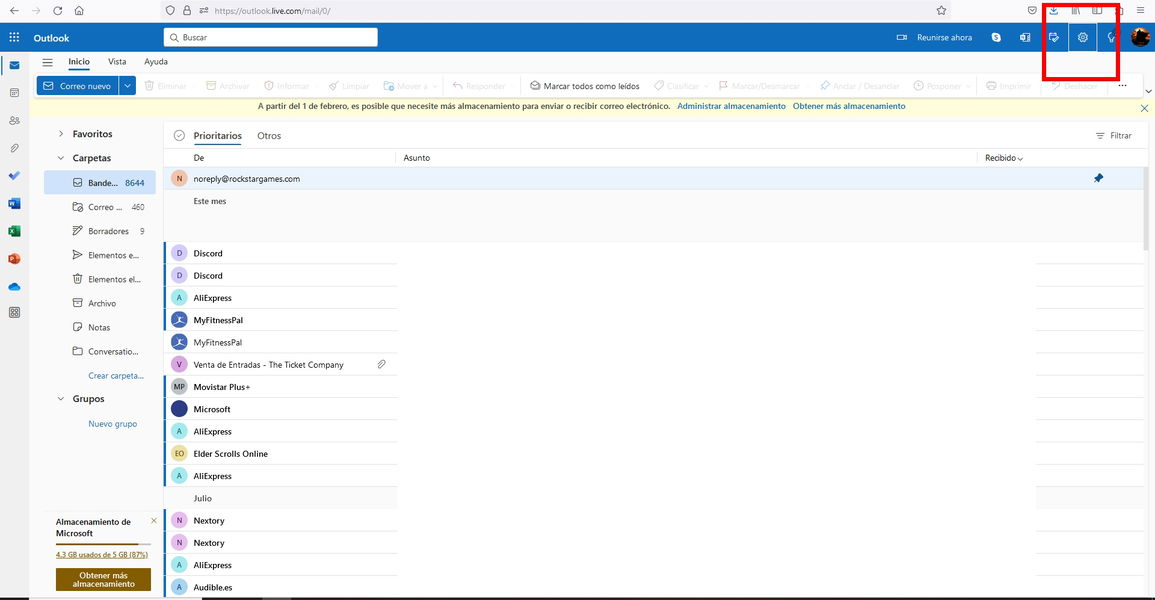Launch Word from the left rail
The width and height of the screenshot is (1155, 600).
pyautogui.click(x=14, y=203)
